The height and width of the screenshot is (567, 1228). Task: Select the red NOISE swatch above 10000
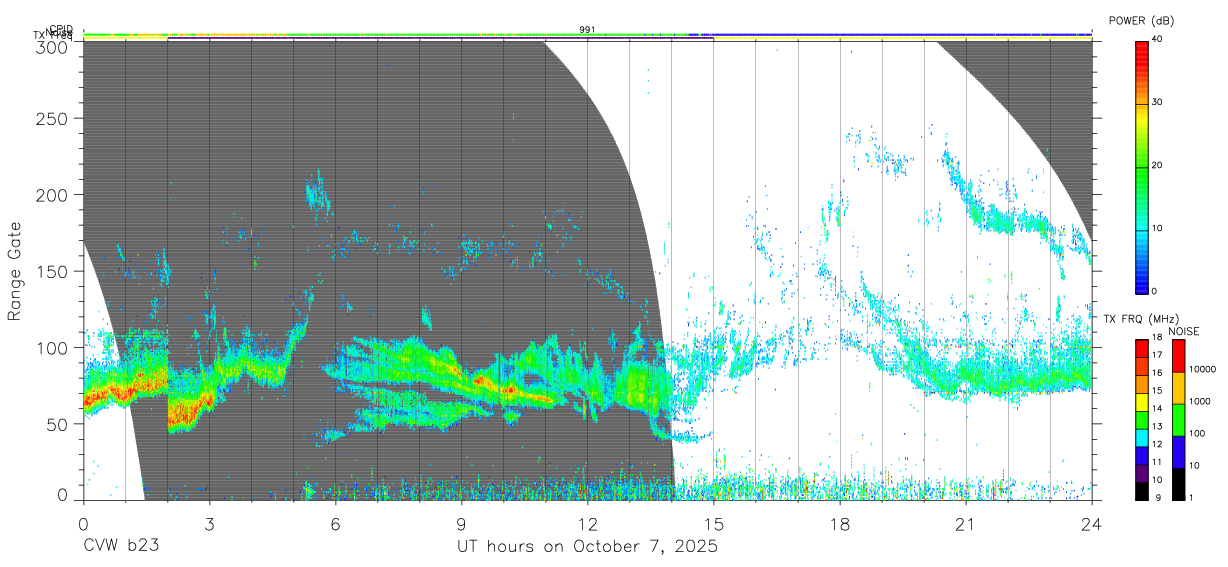1179,356
